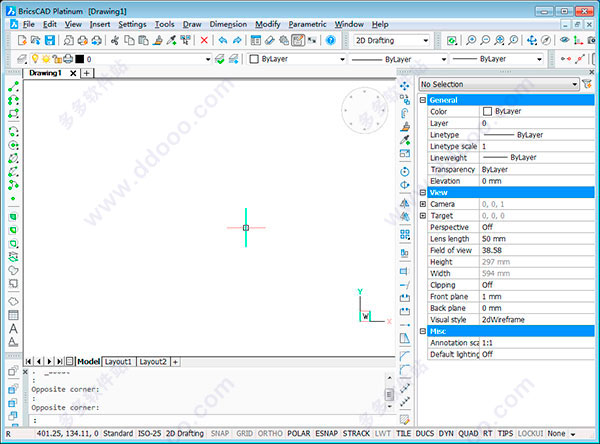Screen dimensions: 600x444
Task: Click the Print icon in toolbar
Action: click(x=83, y=40)
